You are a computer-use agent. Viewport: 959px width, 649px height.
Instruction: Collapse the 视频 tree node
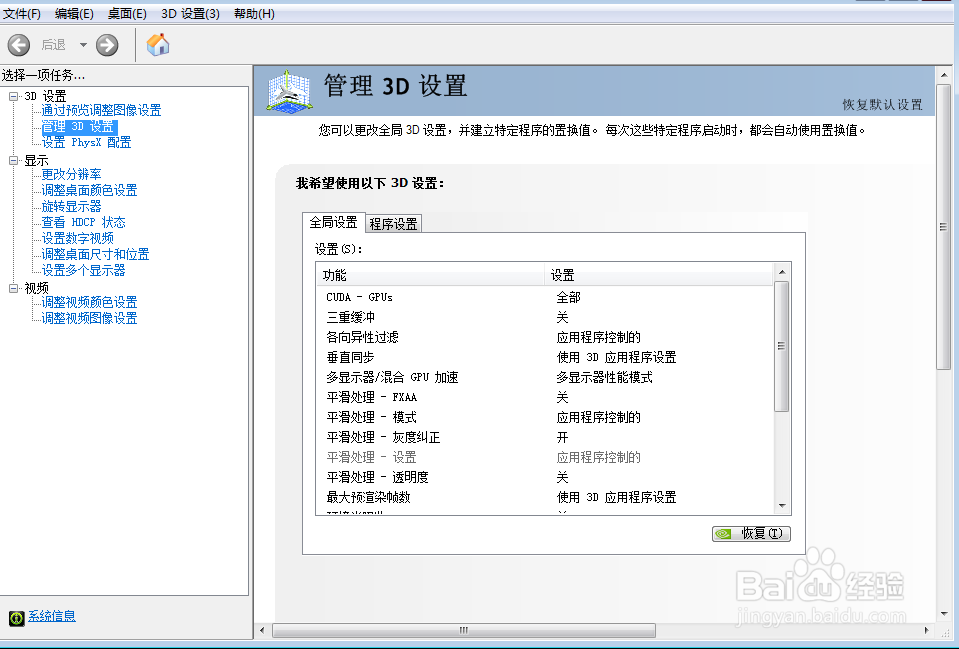(13, 288)
